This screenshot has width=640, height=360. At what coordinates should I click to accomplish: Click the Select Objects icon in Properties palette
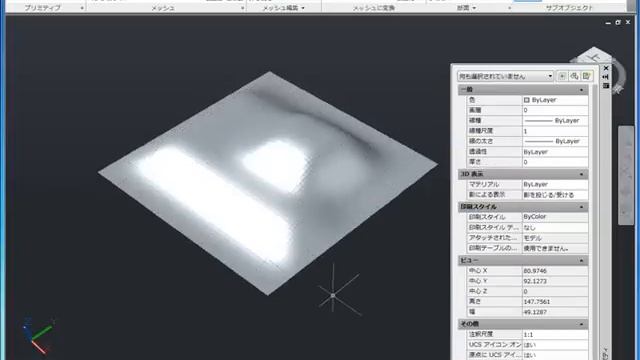pyautogui.click(x=574, y=76)
